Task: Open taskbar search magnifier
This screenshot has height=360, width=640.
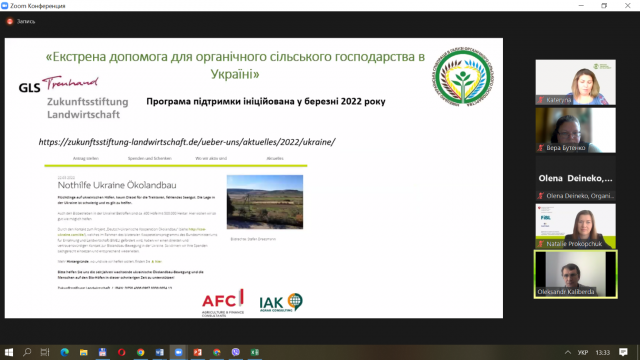Action: [27, 352]
